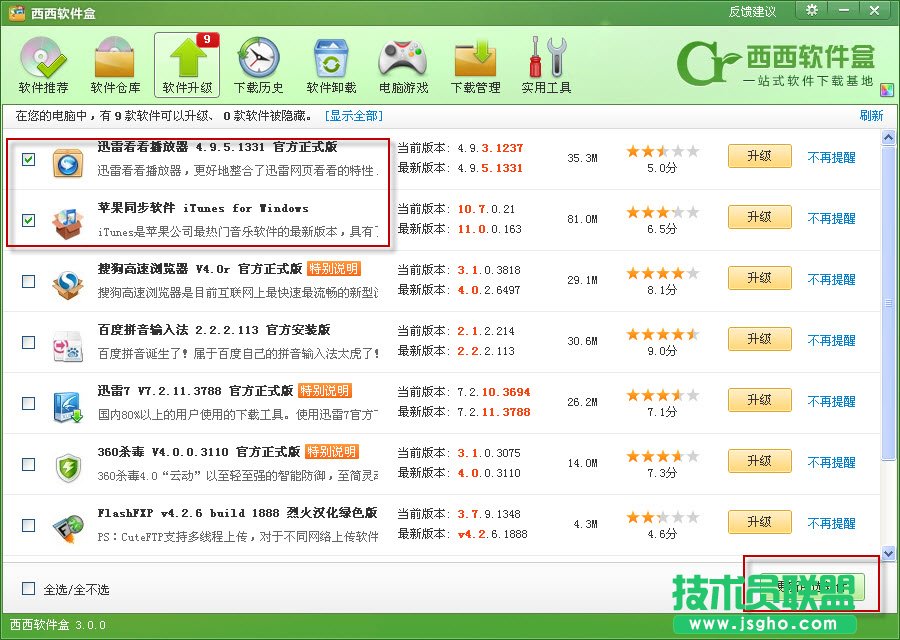Image resolution: width=900 pixels, height=640 pixels.
Task: Launch the 实用工具 utilities panel
Action: (545, 62)
